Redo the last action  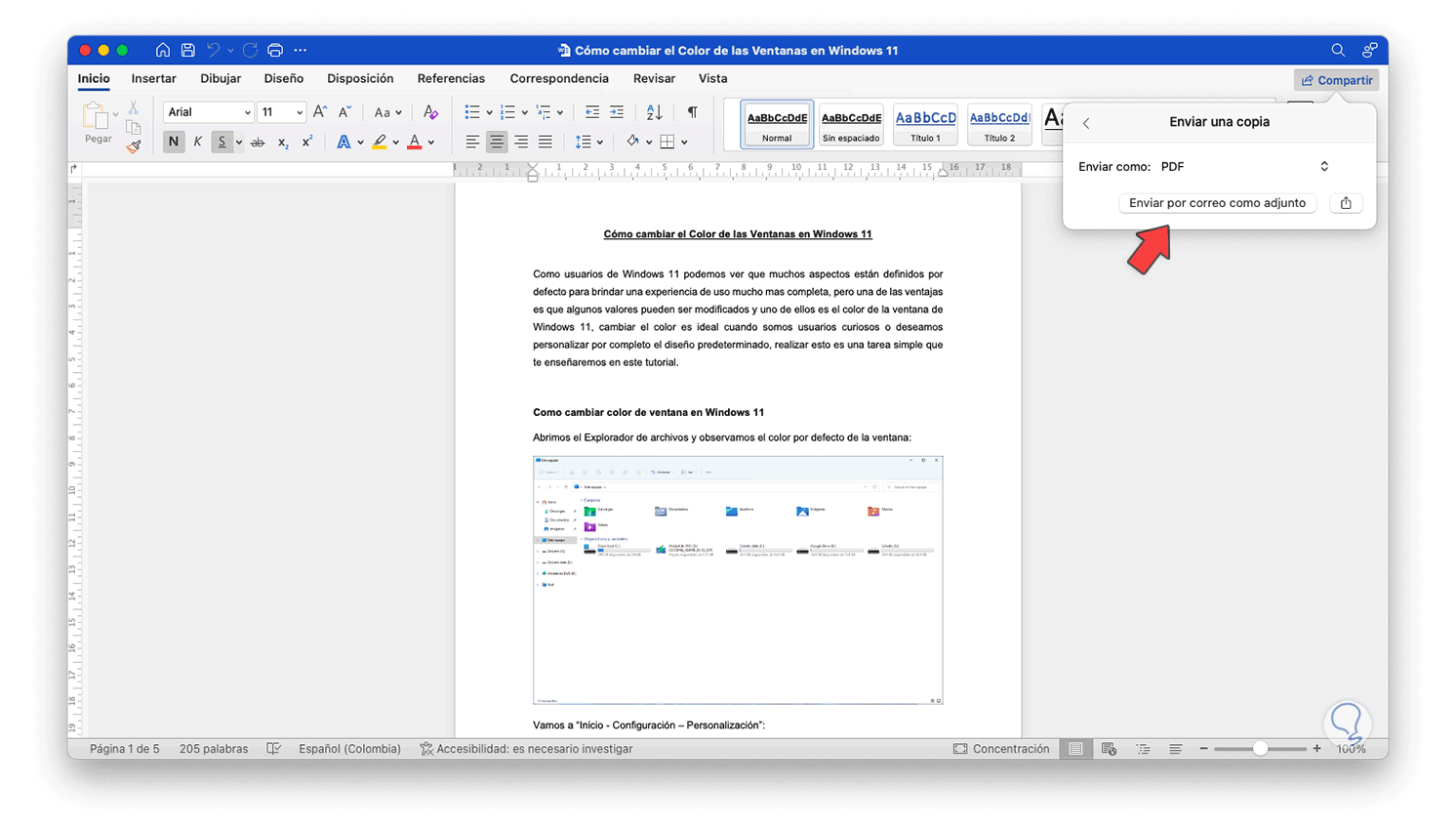tap(251, 50)
